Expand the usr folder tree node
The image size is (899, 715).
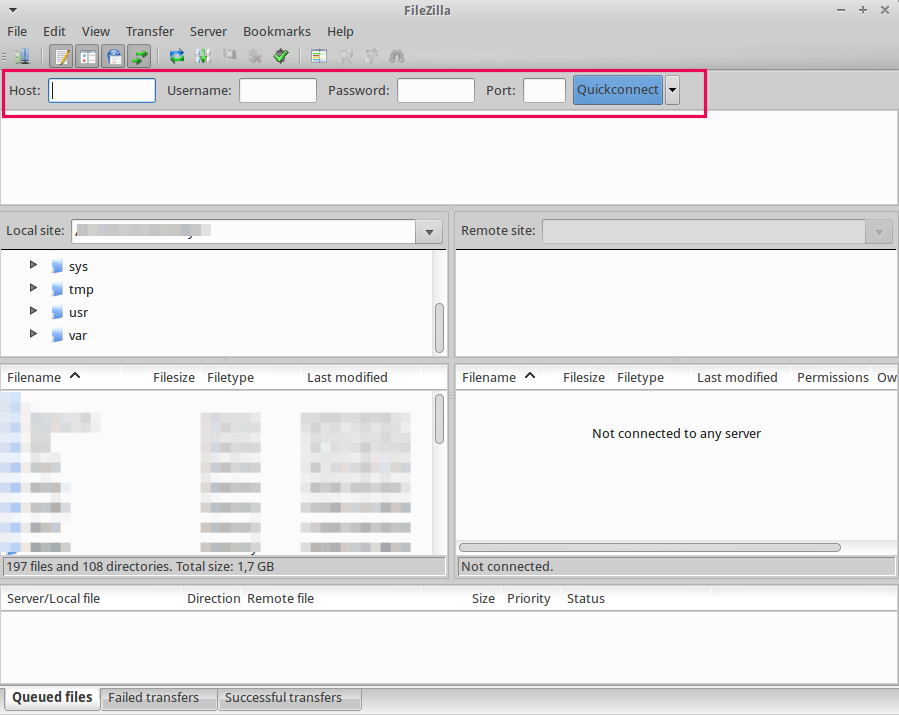coord(33,310)
